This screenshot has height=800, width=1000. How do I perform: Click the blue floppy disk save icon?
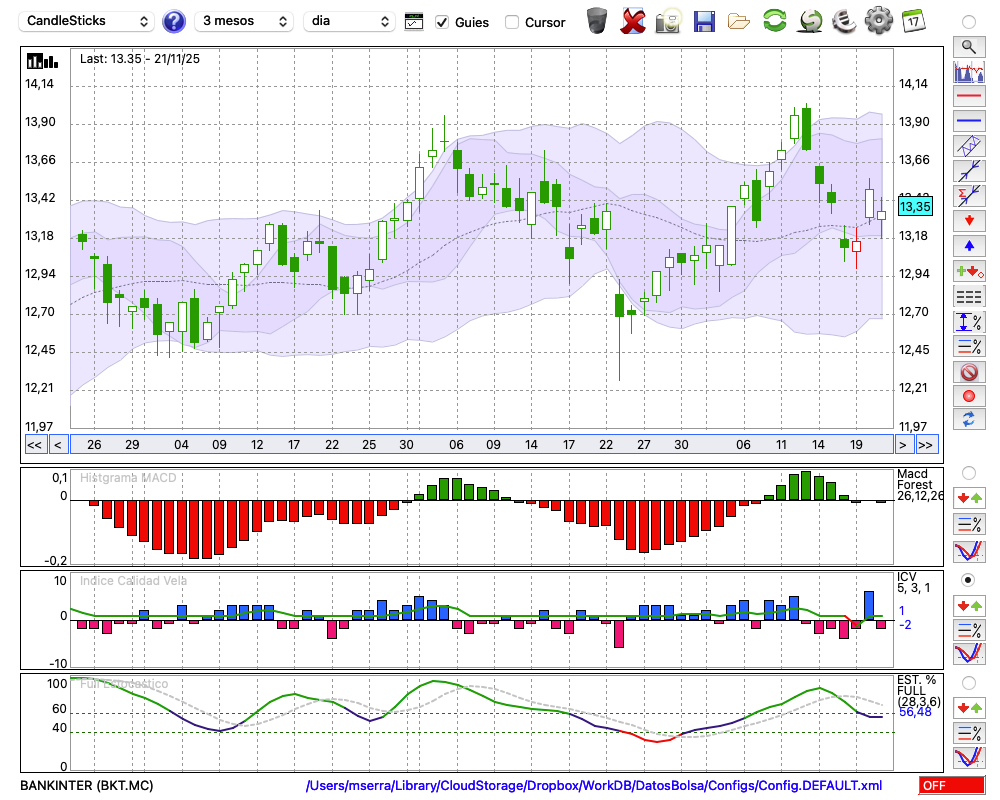(704, 21)
